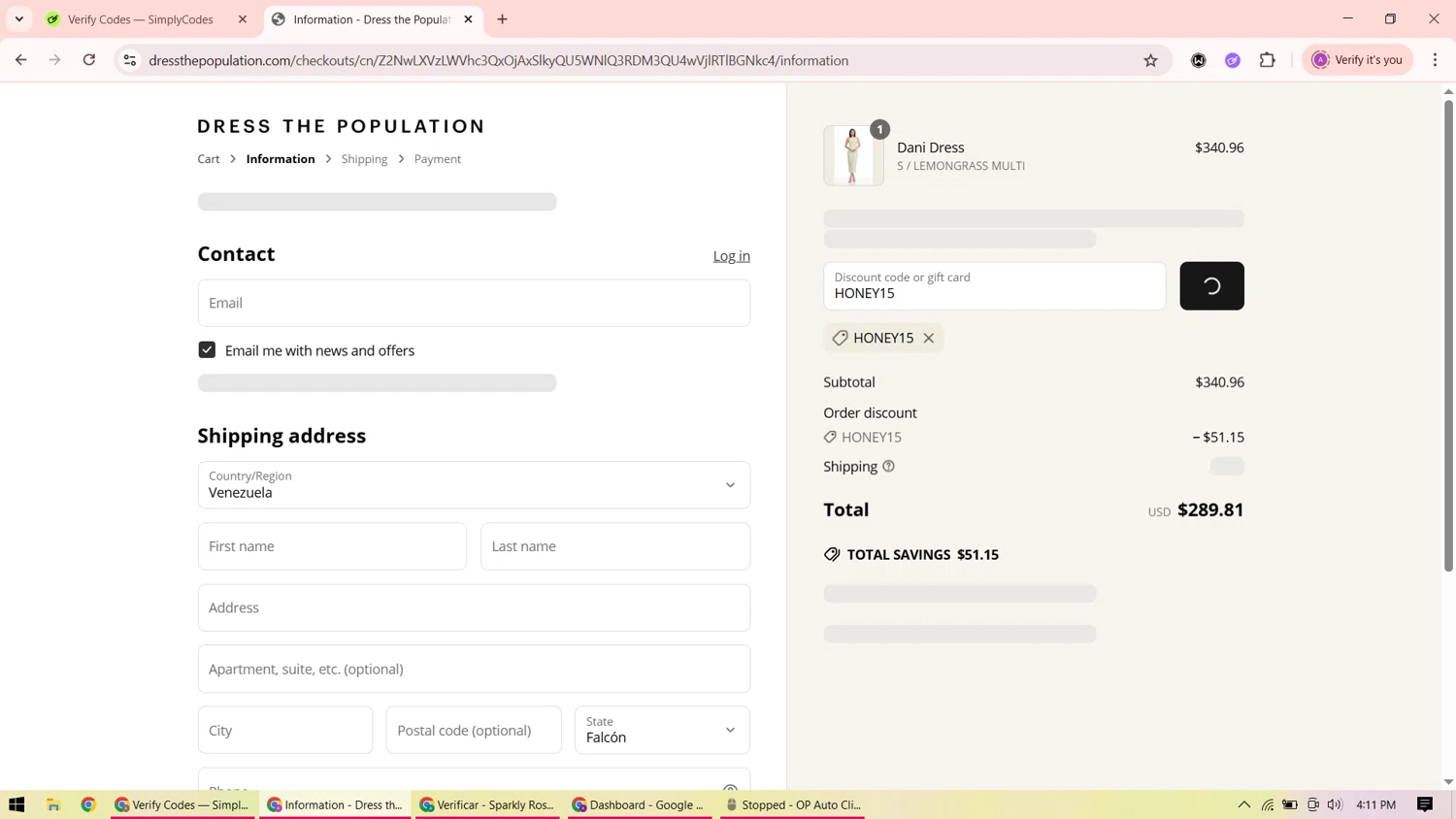Check battery status in system tray

(x=1290, y=804)
